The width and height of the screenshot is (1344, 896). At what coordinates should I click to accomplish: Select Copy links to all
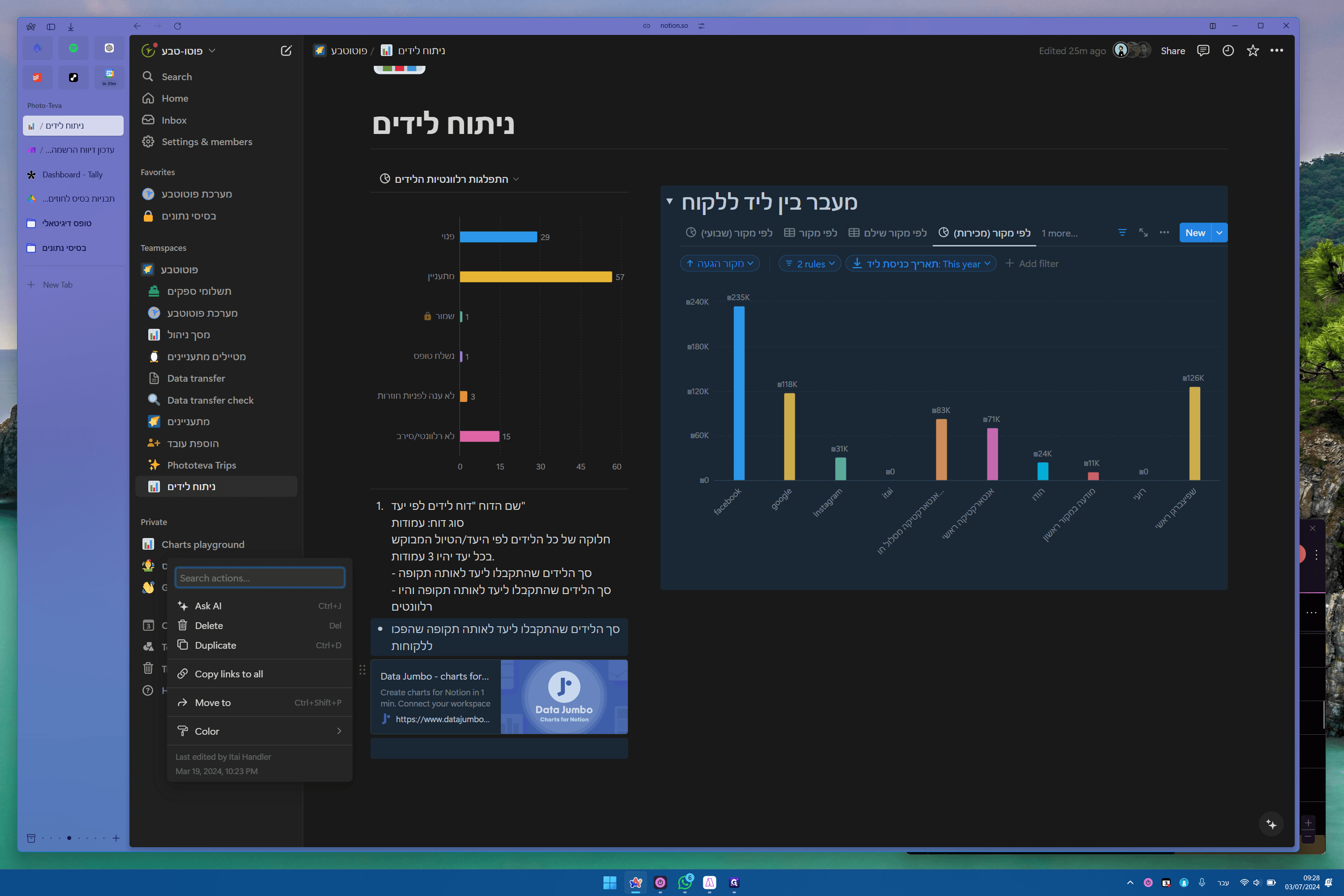260,674
